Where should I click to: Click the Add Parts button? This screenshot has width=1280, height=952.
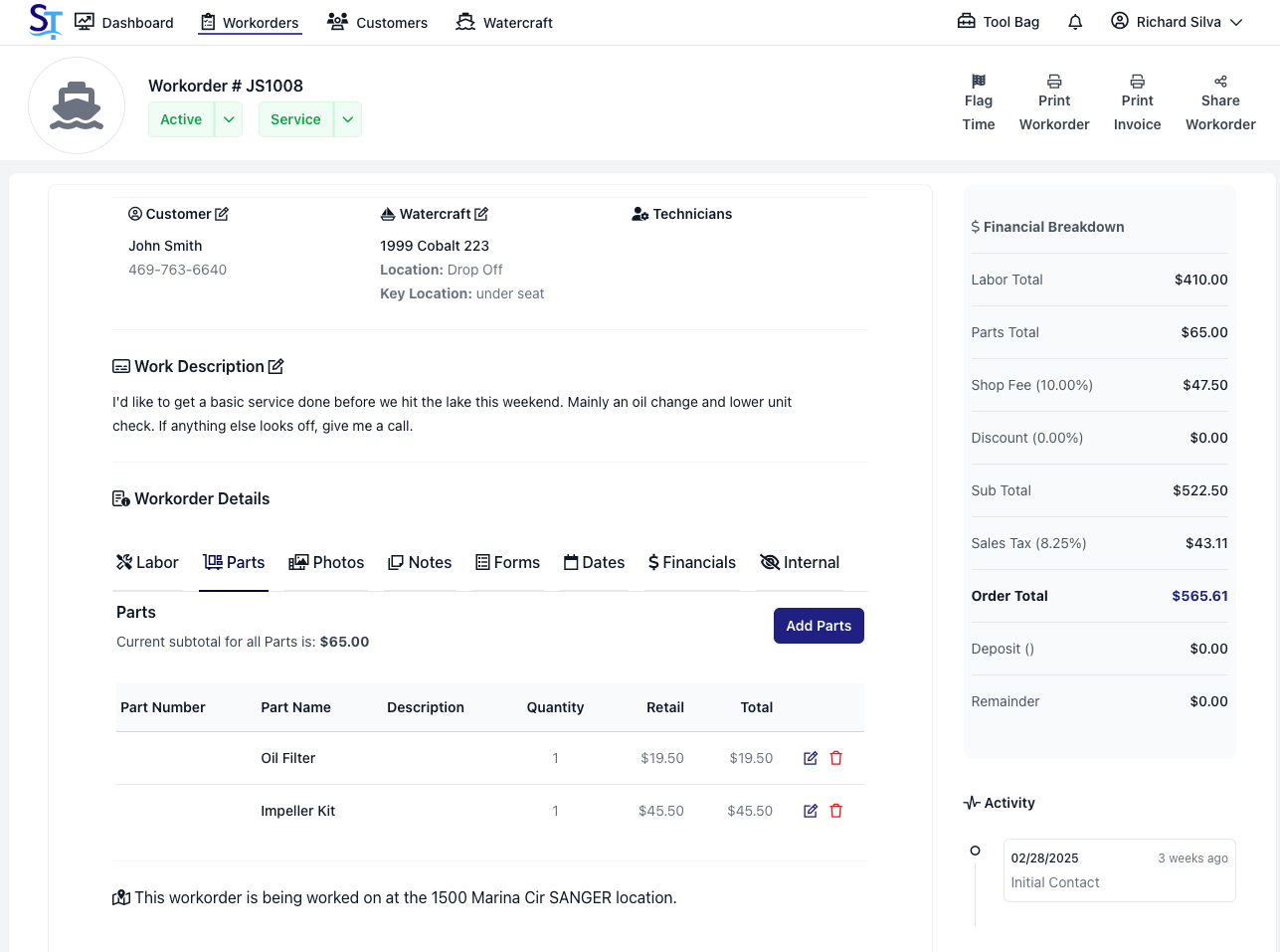pyautogui.click(x=819, y=626)
